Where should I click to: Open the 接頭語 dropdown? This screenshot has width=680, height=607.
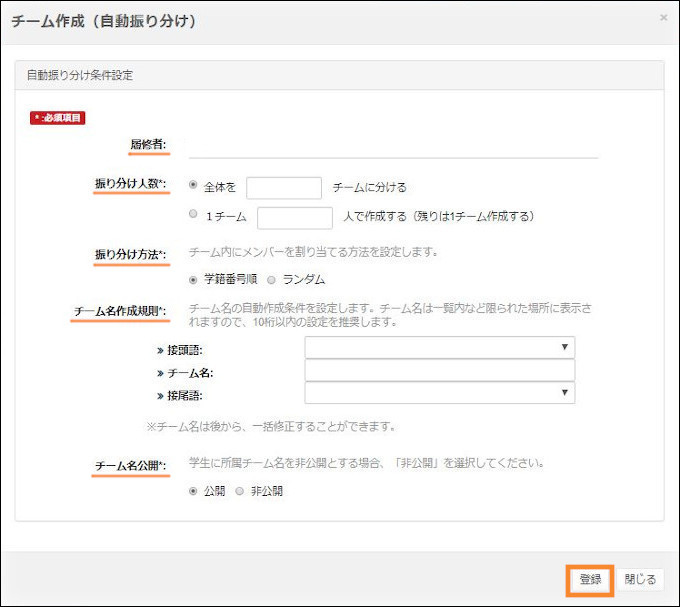pyautogui.click(x=440, y=347)
